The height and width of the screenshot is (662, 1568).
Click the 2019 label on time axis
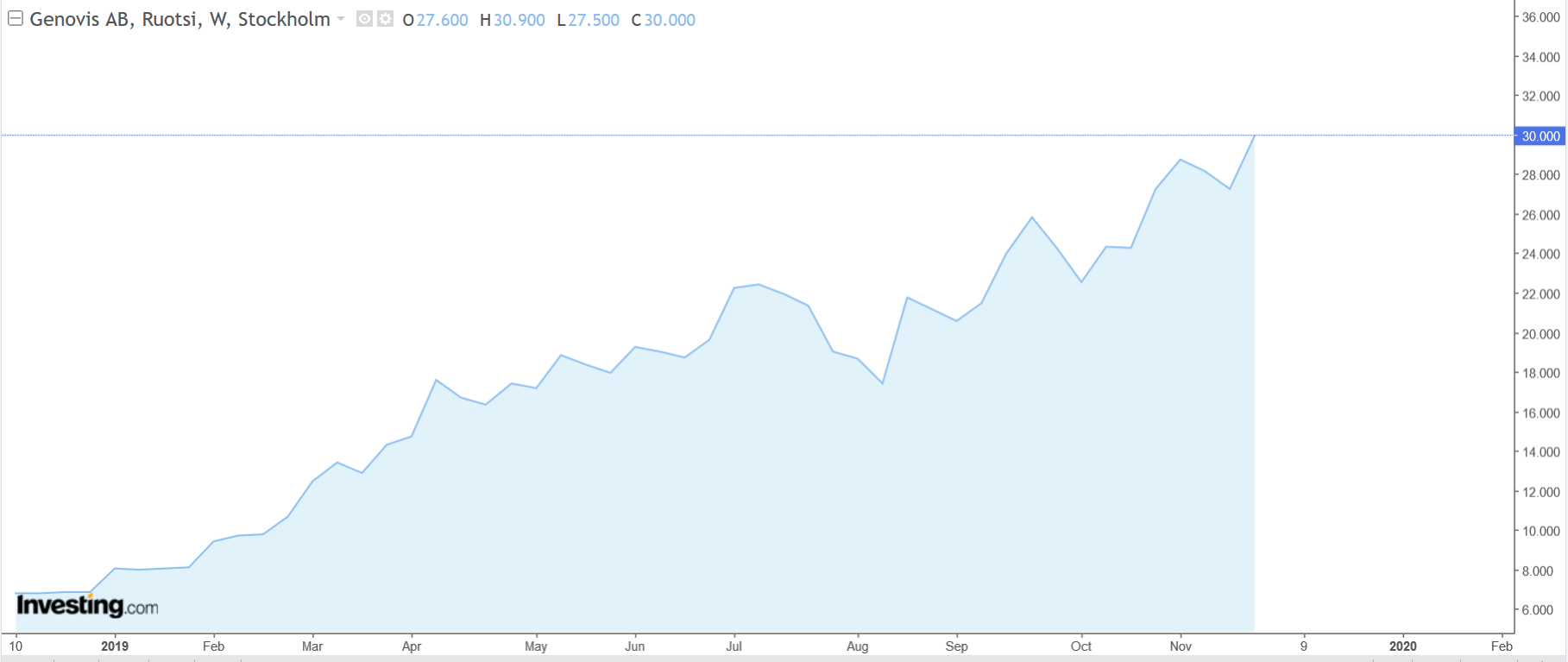(x=115, y=646)
